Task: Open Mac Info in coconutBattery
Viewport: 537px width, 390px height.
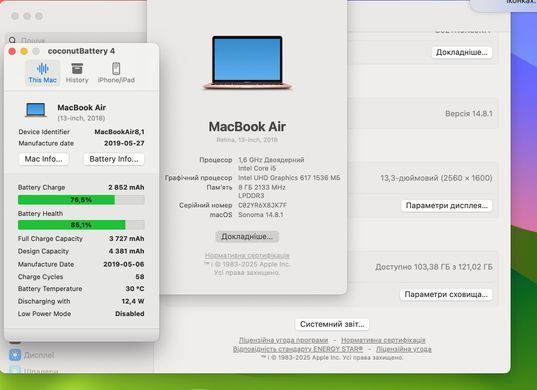Action: (x=43, y=159)
